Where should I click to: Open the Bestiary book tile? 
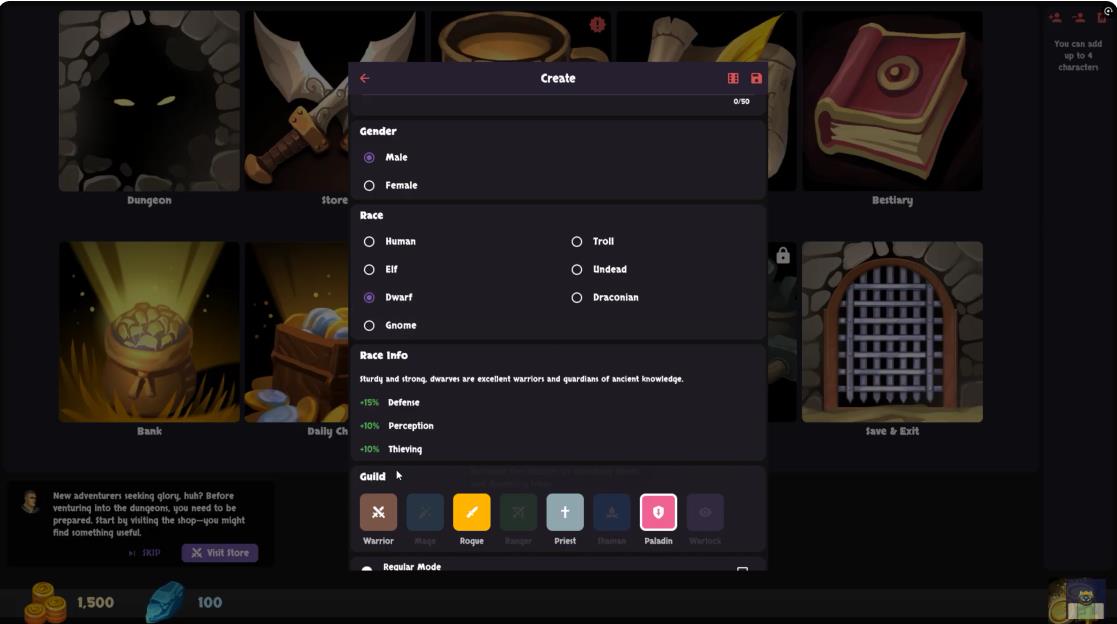click(x=891, y=101)
